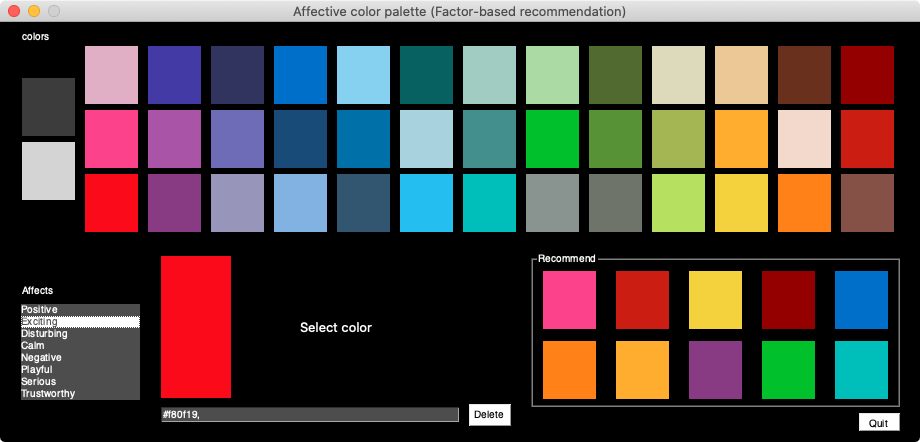The width and height of the screenshot is (920, 442).
Task: Choose Negative in the Affects list
Action: pos(41,358)
